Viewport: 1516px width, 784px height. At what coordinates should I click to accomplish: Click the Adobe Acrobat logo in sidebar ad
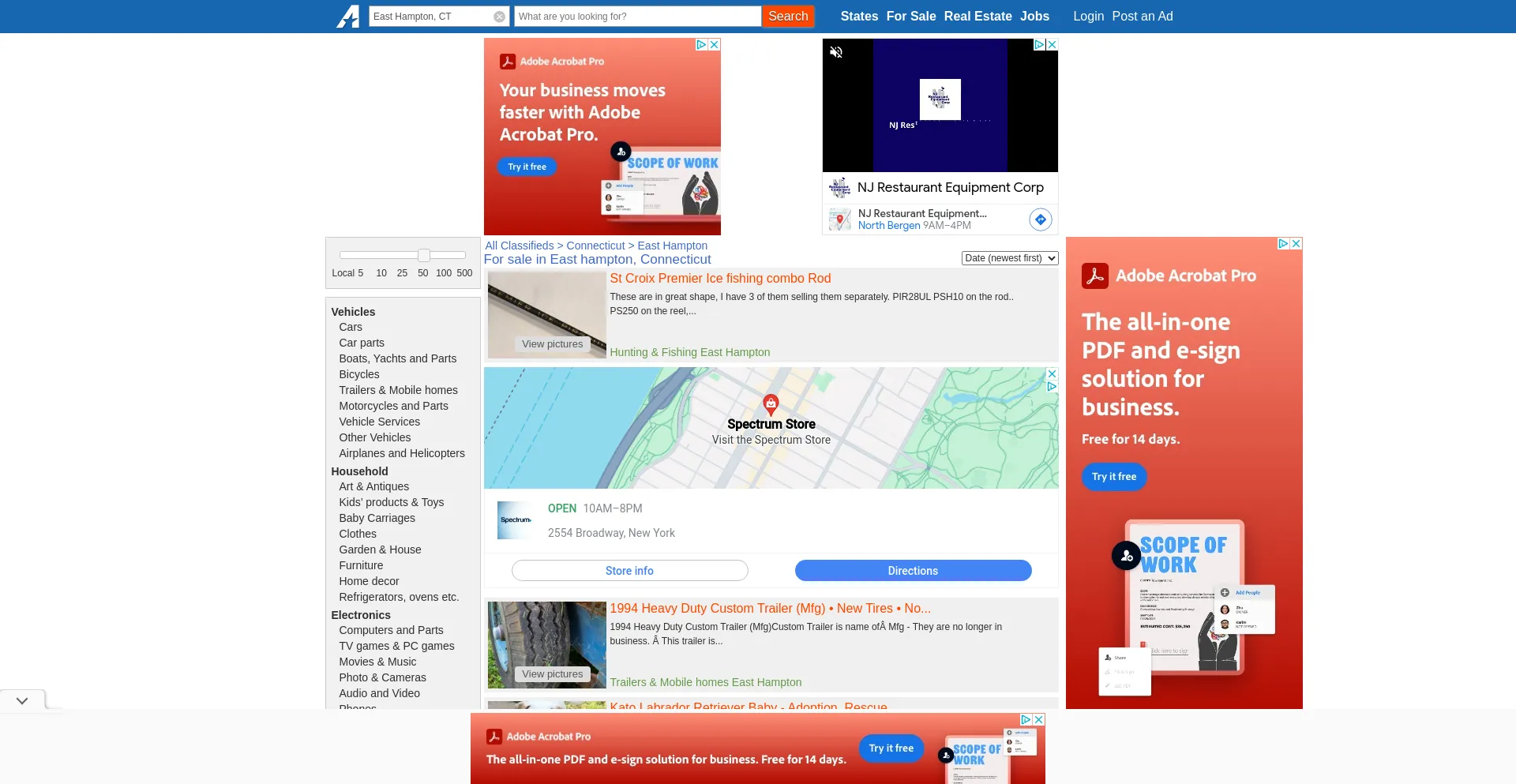pyautogui.click(x=1095, y=276)
